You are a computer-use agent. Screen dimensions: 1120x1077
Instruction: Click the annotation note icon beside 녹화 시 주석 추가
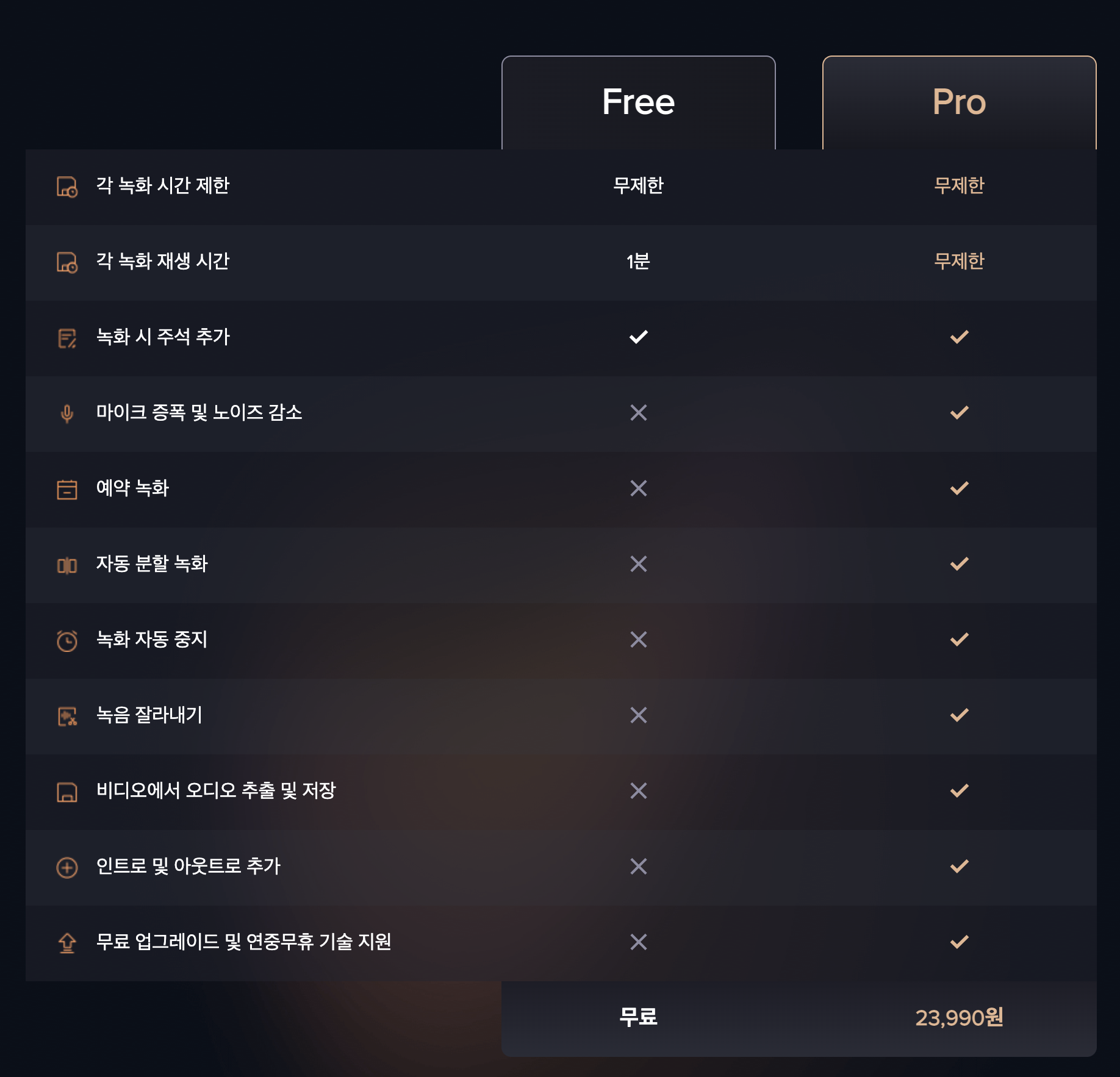pyautogui.click(x=67, y=338)
